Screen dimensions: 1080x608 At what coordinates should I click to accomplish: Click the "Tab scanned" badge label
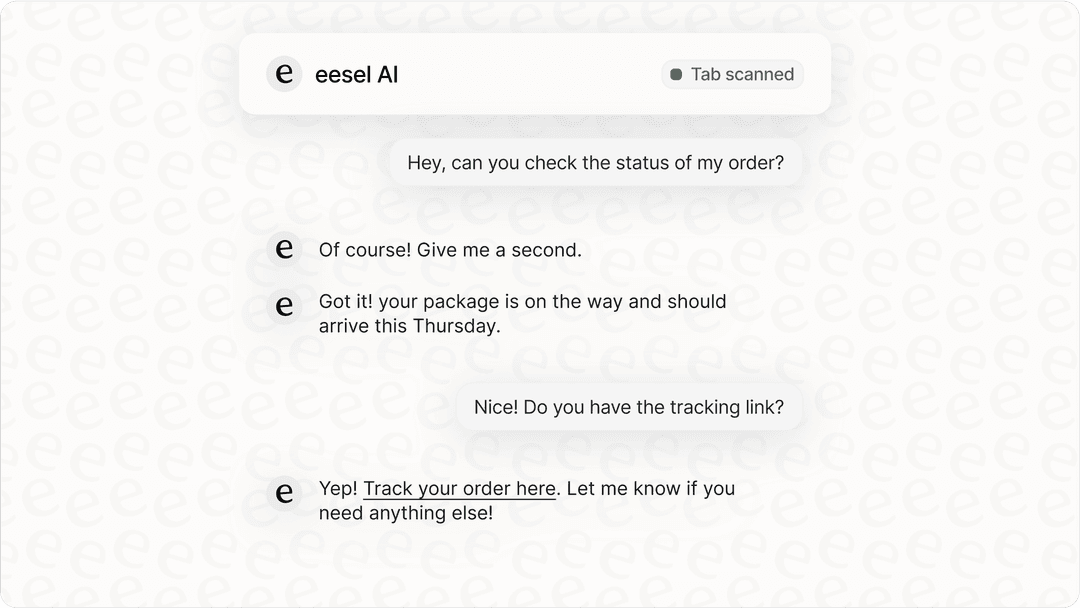pyautogui.click(x=742, y=74)
